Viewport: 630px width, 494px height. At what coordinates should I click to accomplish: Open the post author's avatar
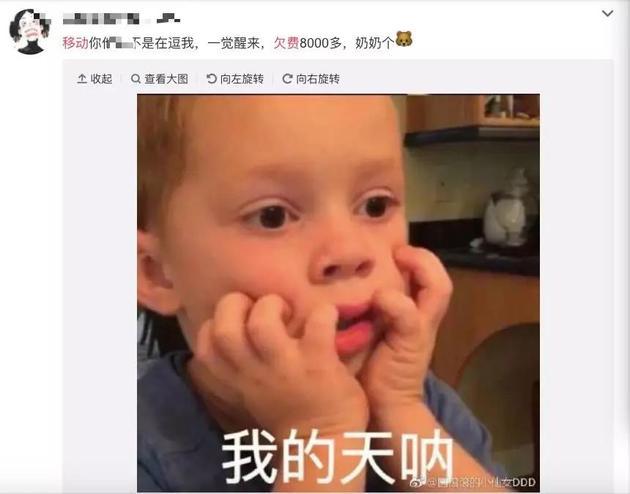30,31
